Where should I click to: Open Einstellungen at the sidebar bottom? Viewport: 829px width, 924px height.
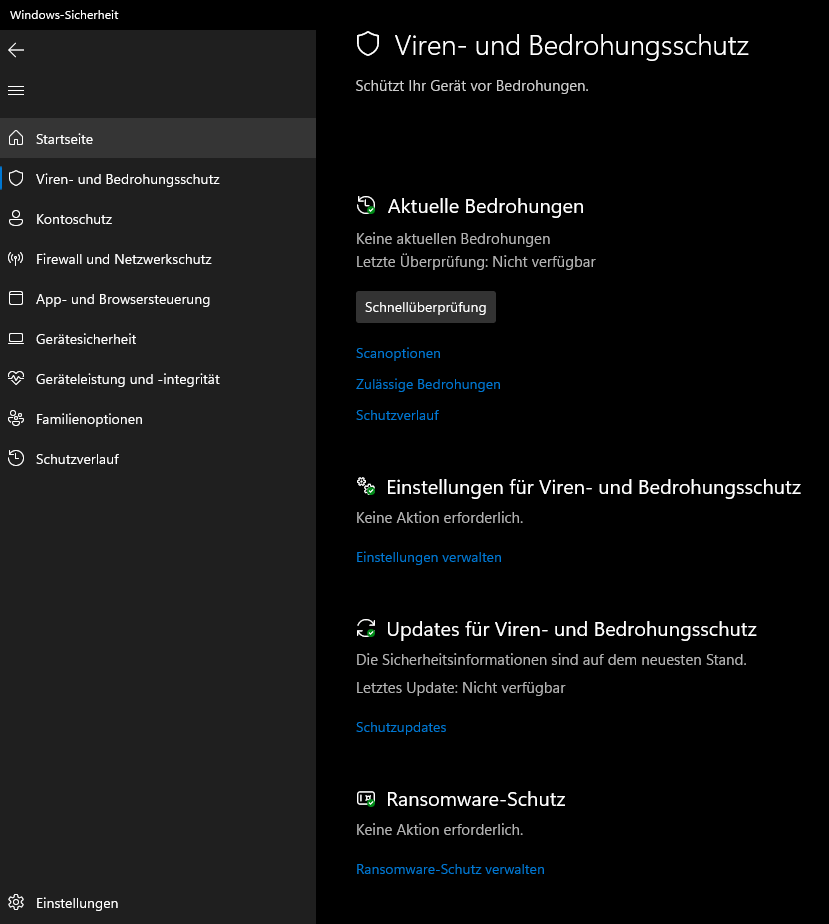point(76,903)
